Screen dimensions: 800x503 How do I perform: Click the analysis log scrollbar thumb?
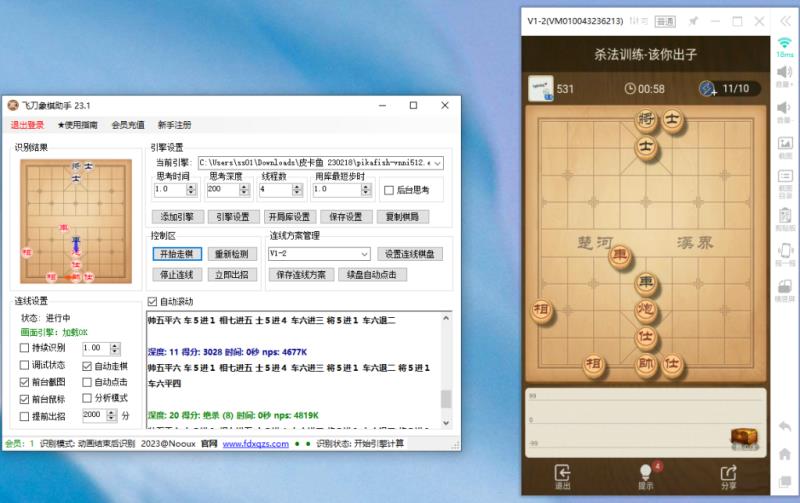tap(446, 399)
